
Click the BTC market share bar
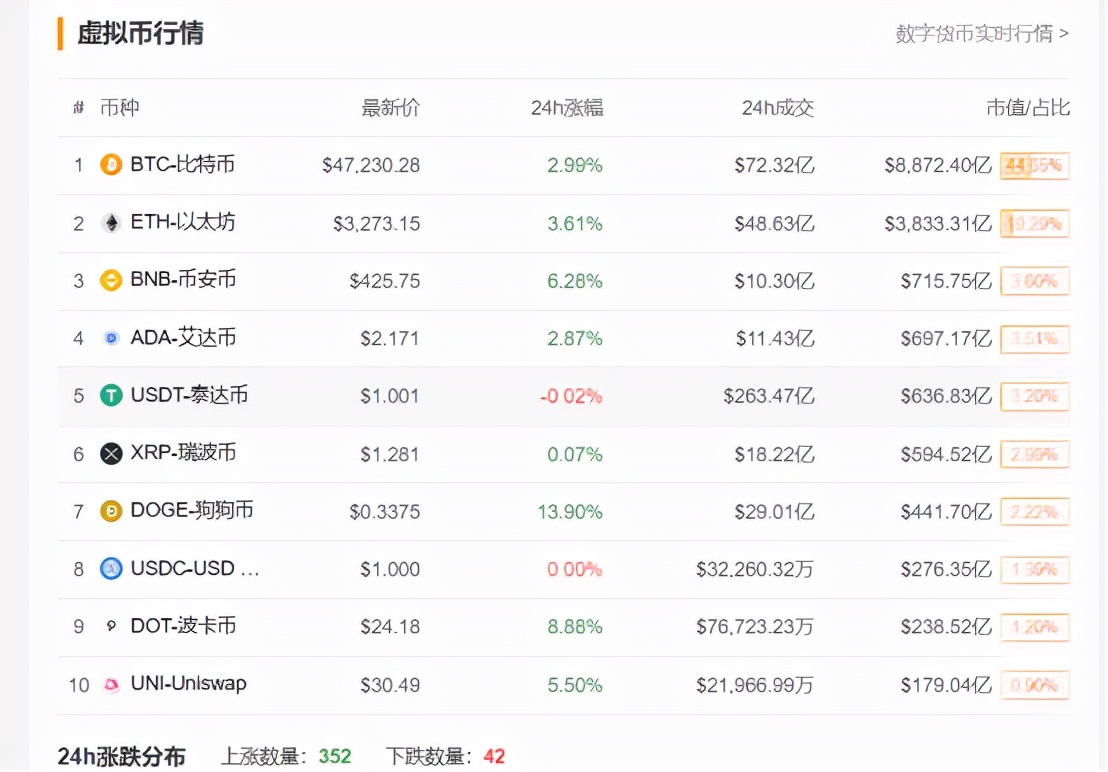click(1035, 166)
